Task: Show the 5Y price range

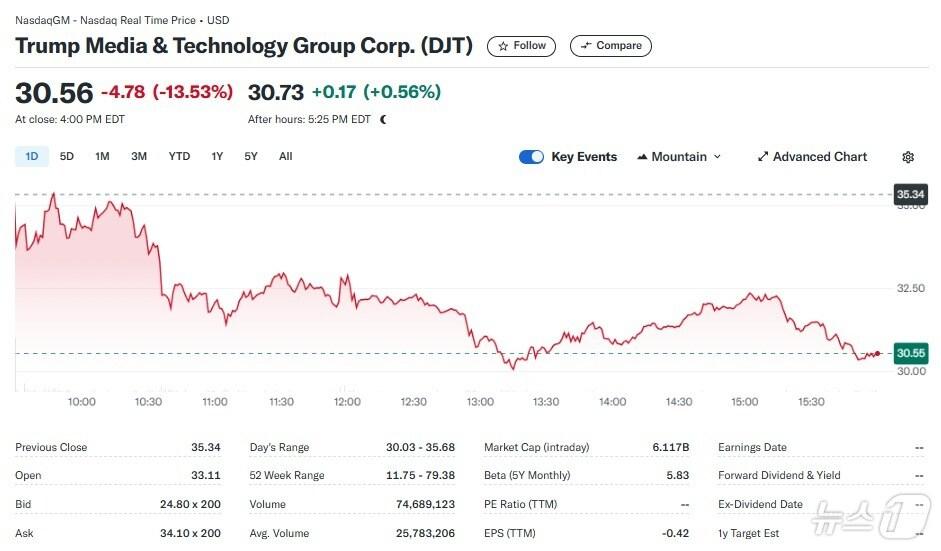Action: (251, 156)
